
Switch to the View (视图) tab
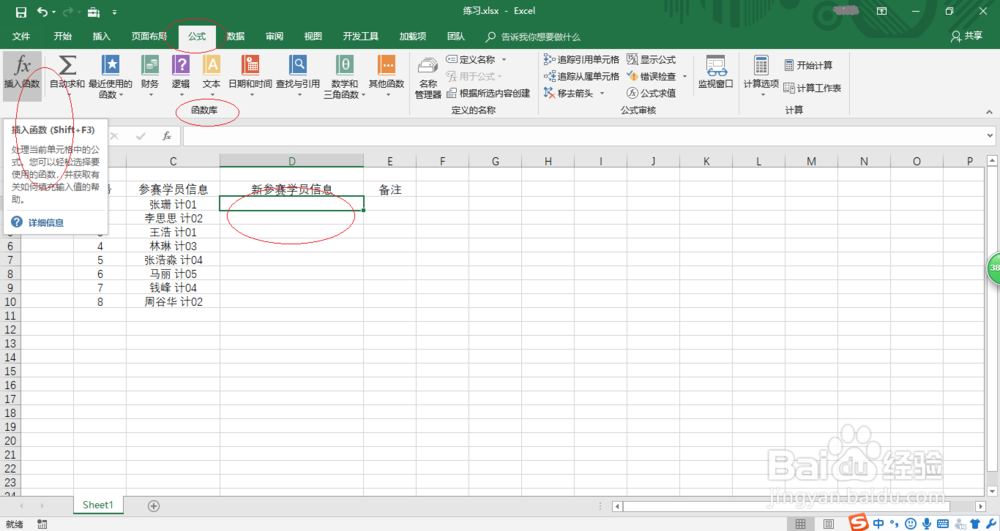[312, 36]
